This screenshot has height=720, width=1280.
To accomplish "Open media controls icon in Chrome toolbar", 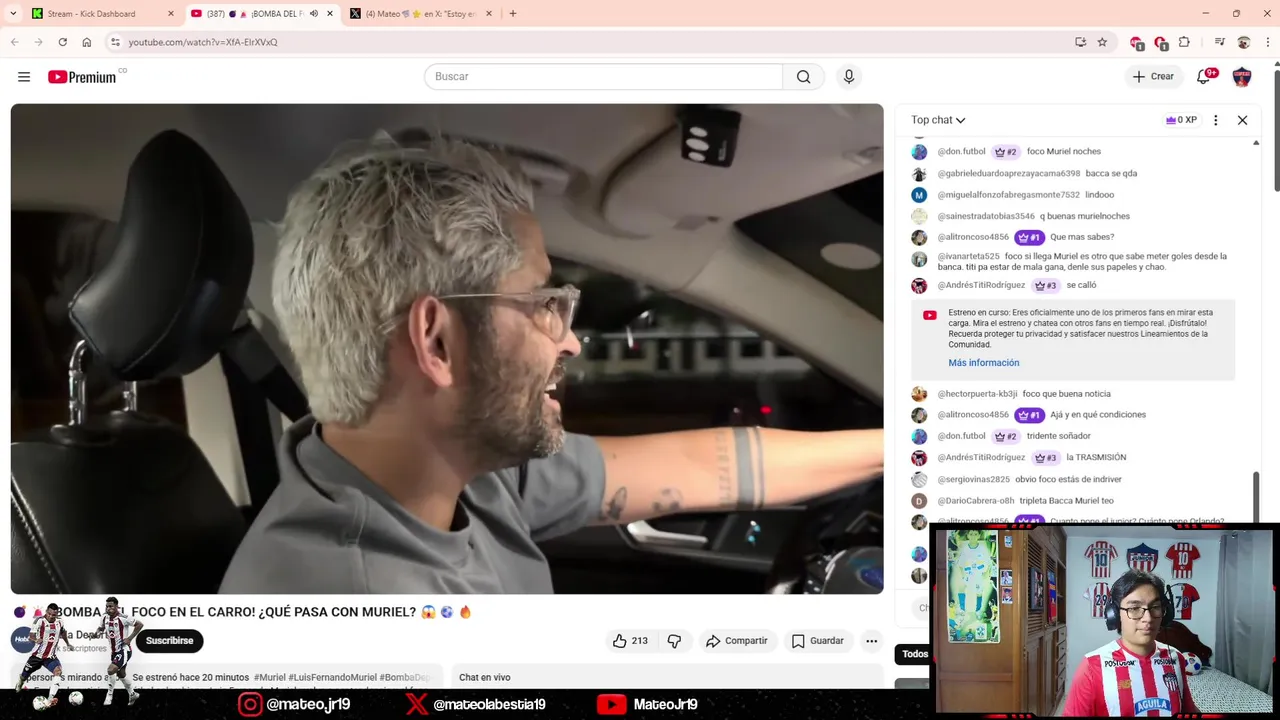I will tap(1219, 42).
